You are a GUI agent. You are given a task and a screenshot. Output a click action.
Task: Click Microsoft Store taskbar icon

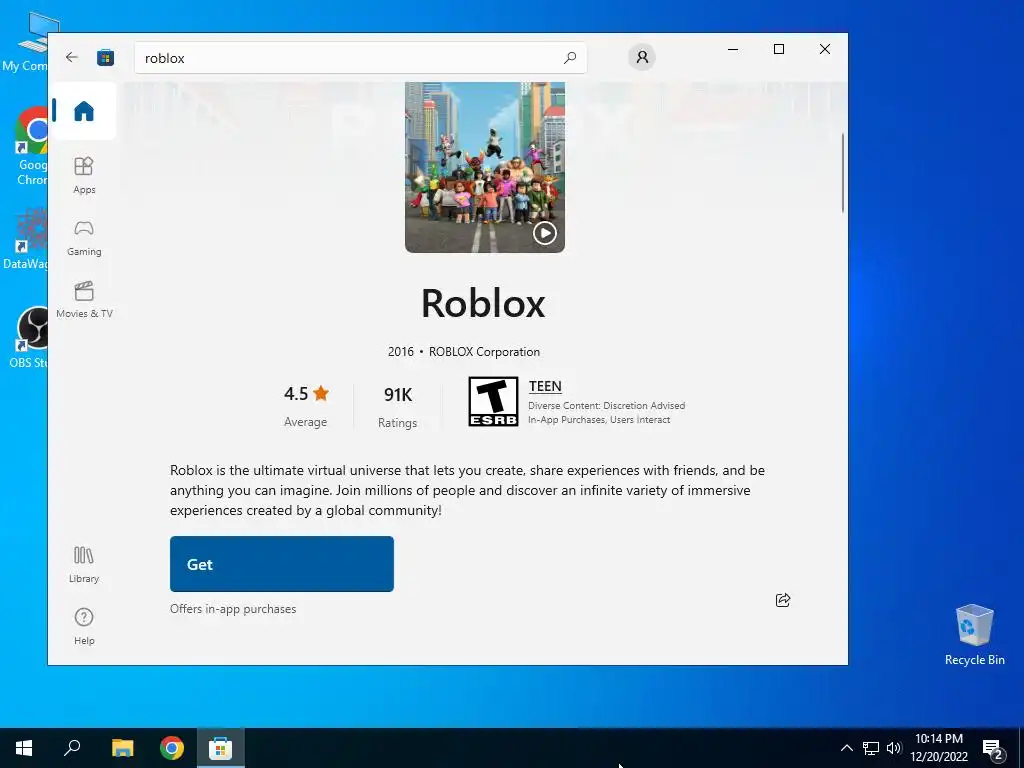click(x=220, y=748)
